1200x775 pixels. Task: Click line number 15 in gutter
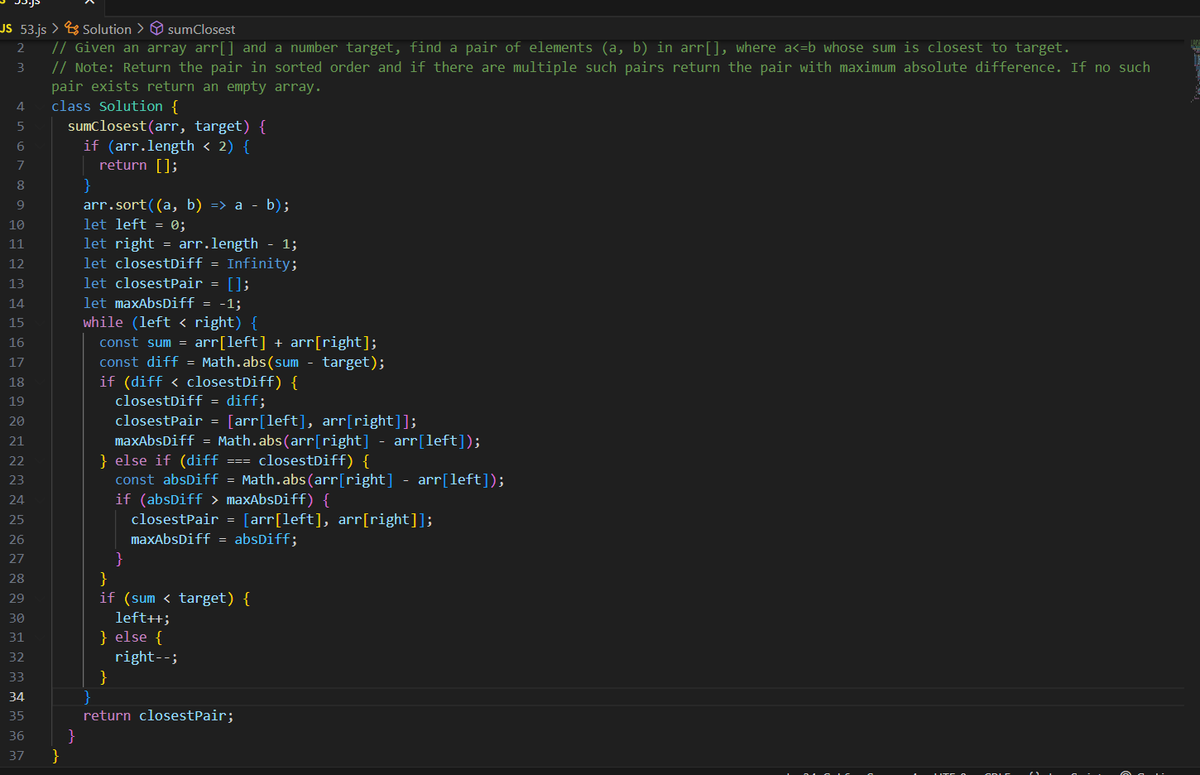coord(16,322)
